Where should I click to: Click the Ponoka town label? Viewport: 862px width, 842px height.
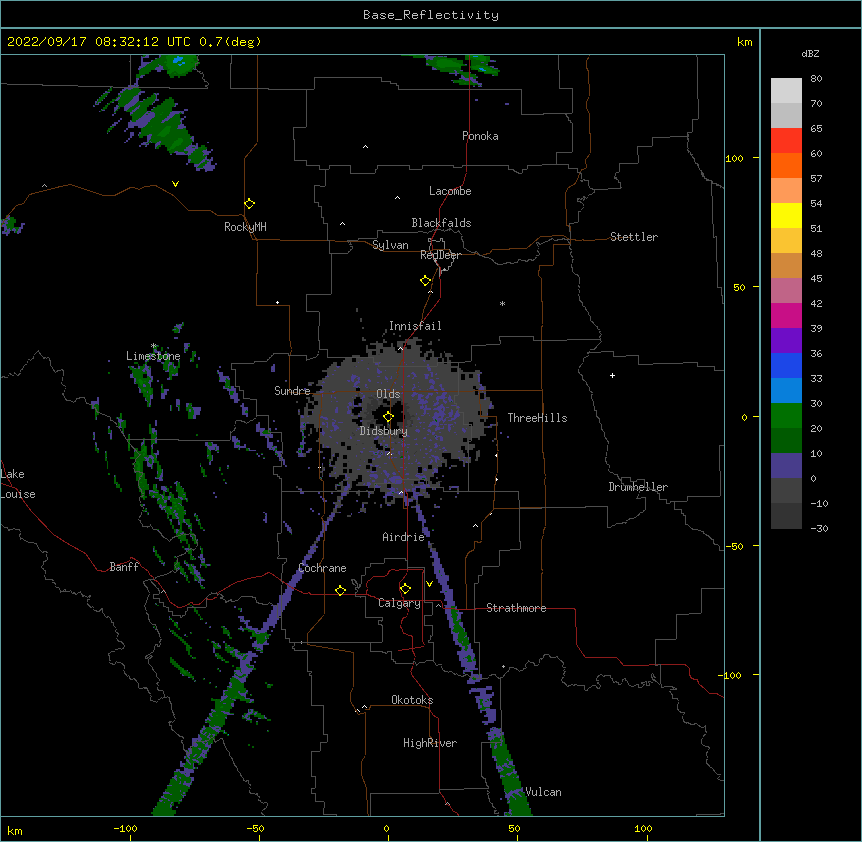(x=480, y=136)
